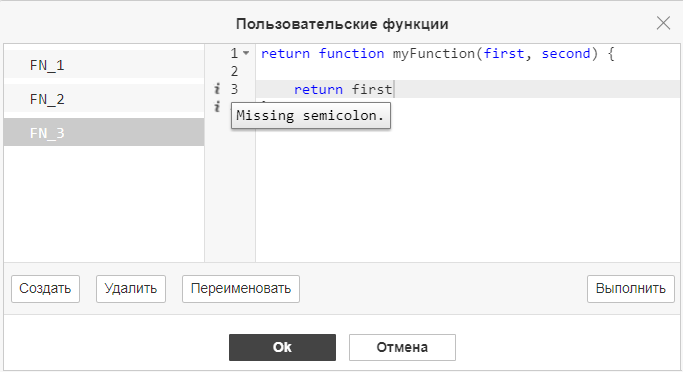Image resolution: width=683 pixels, height=372 pixels.
Task: Click line number 3 in gutter
Action: point(234,89)
